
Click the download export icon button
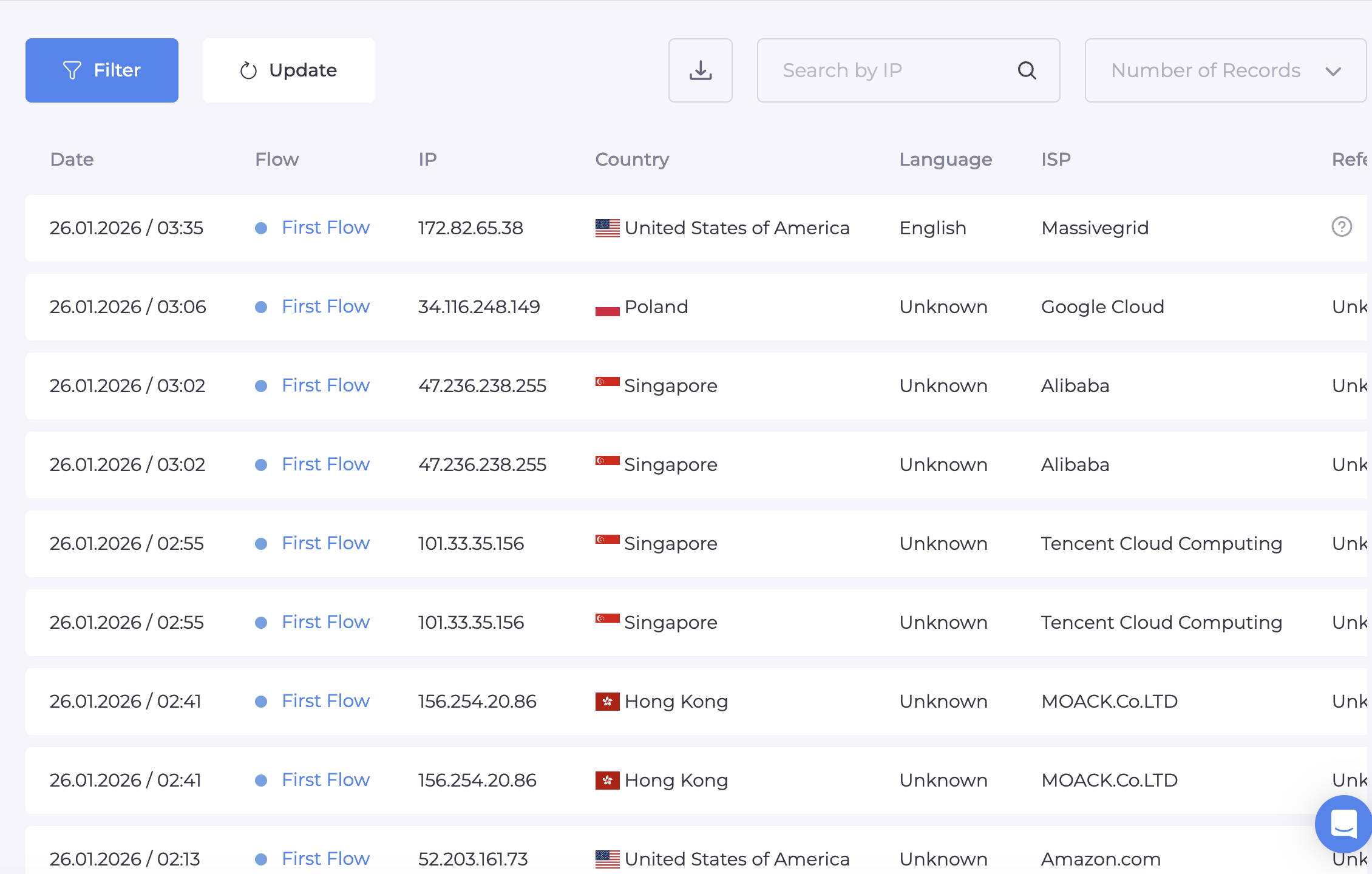(700, 70)
